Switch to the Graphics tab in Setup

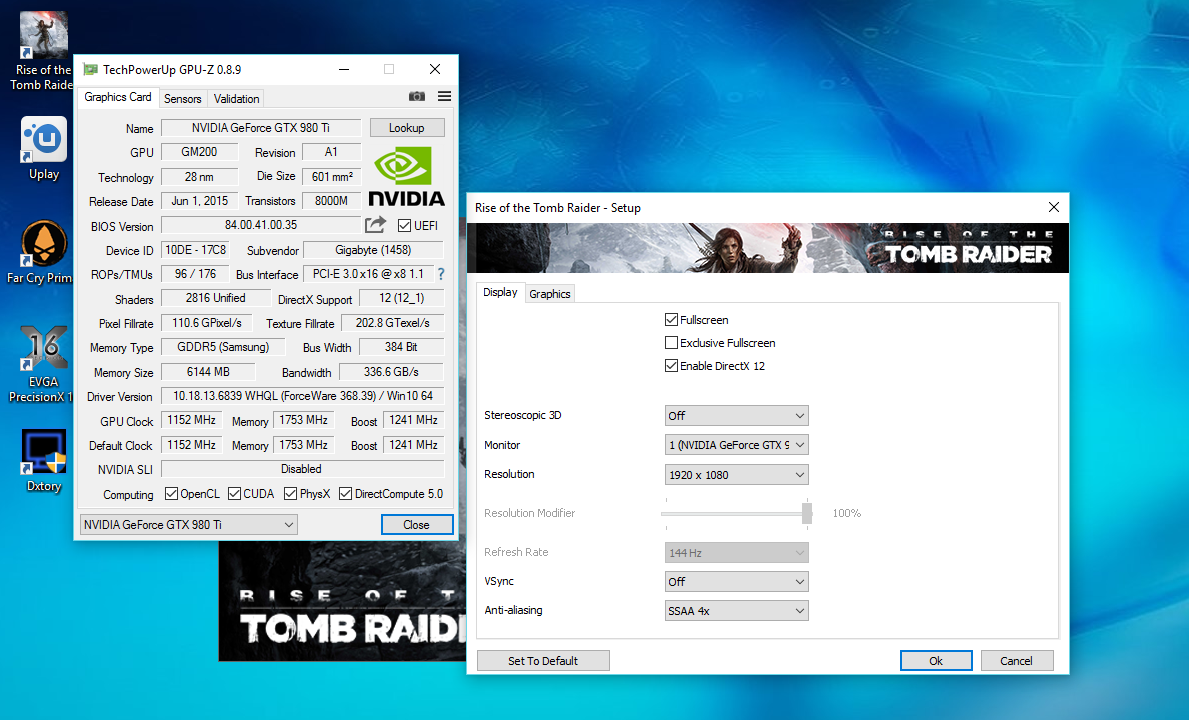tap(550, 294)
